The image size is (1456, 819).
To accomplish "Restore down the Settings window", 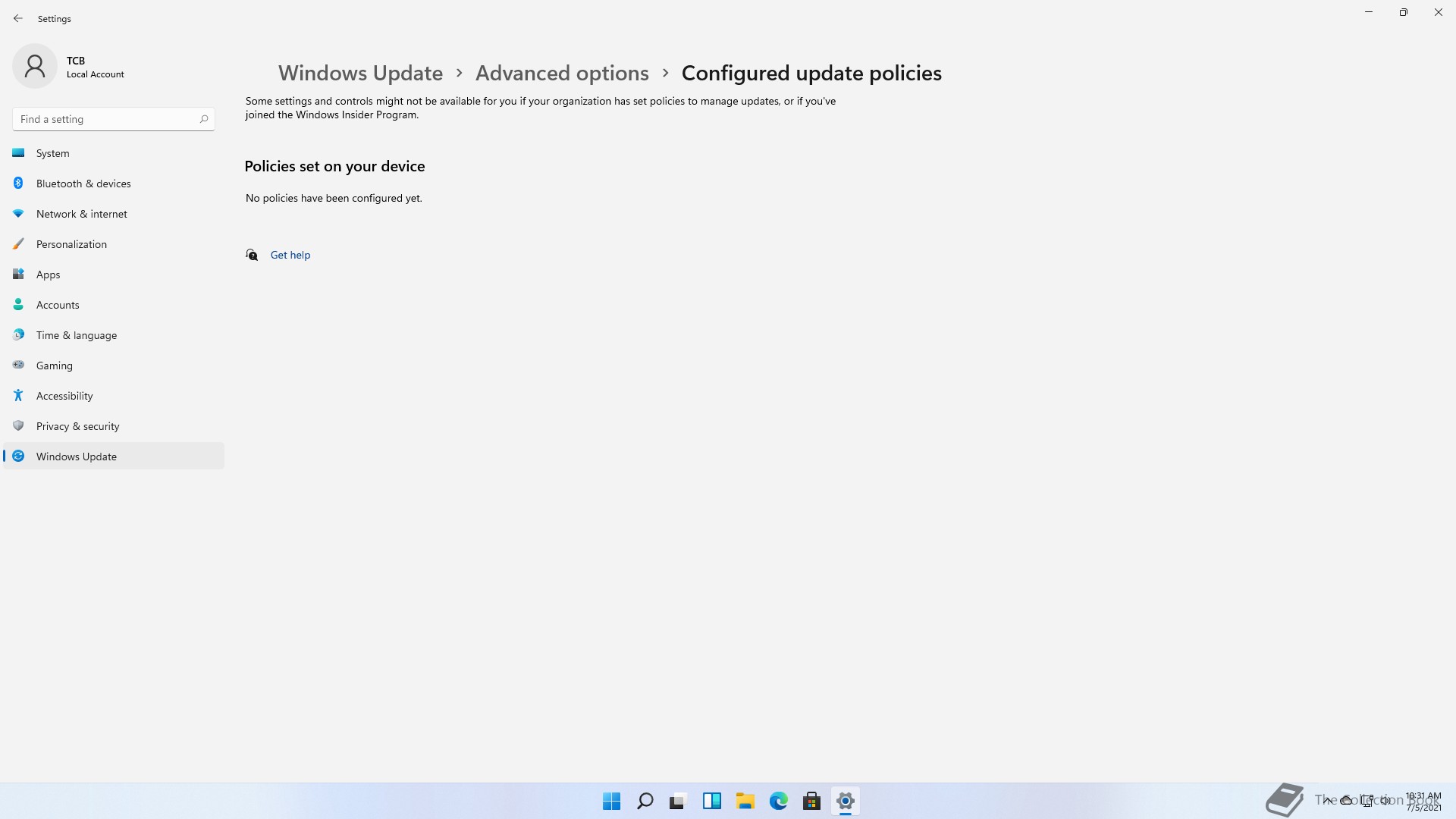I will point(1404,12).
